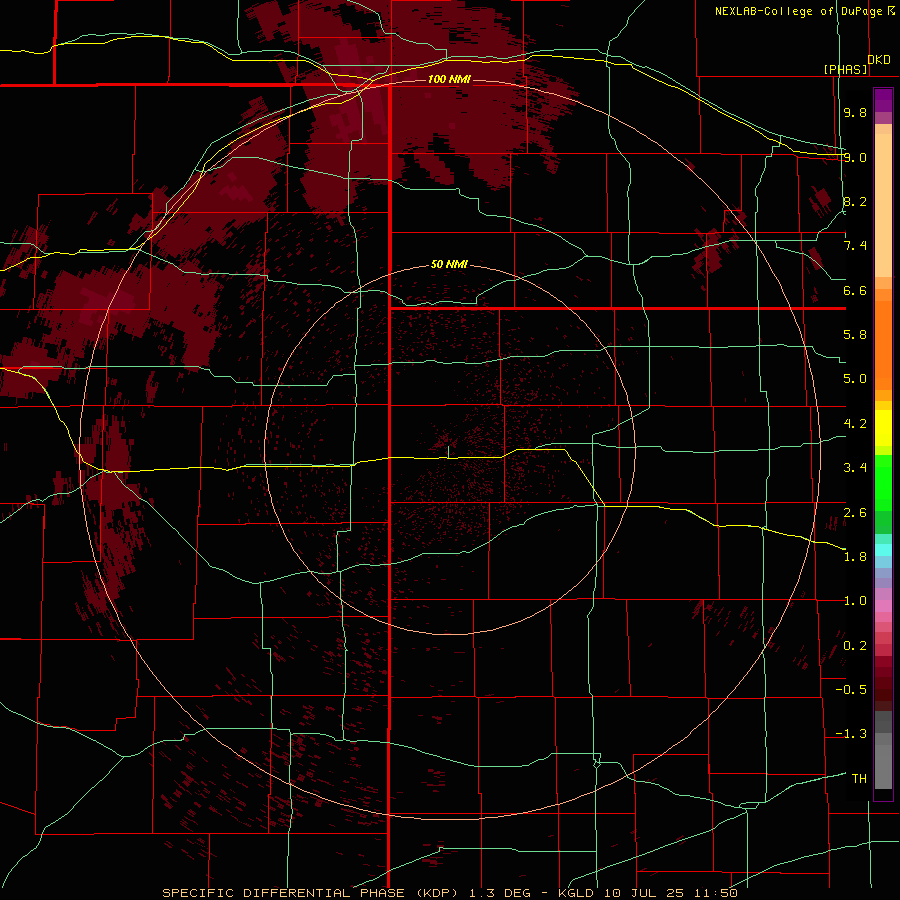
Task: Click the purple top color bar segment
Action: tap(883, 100)
